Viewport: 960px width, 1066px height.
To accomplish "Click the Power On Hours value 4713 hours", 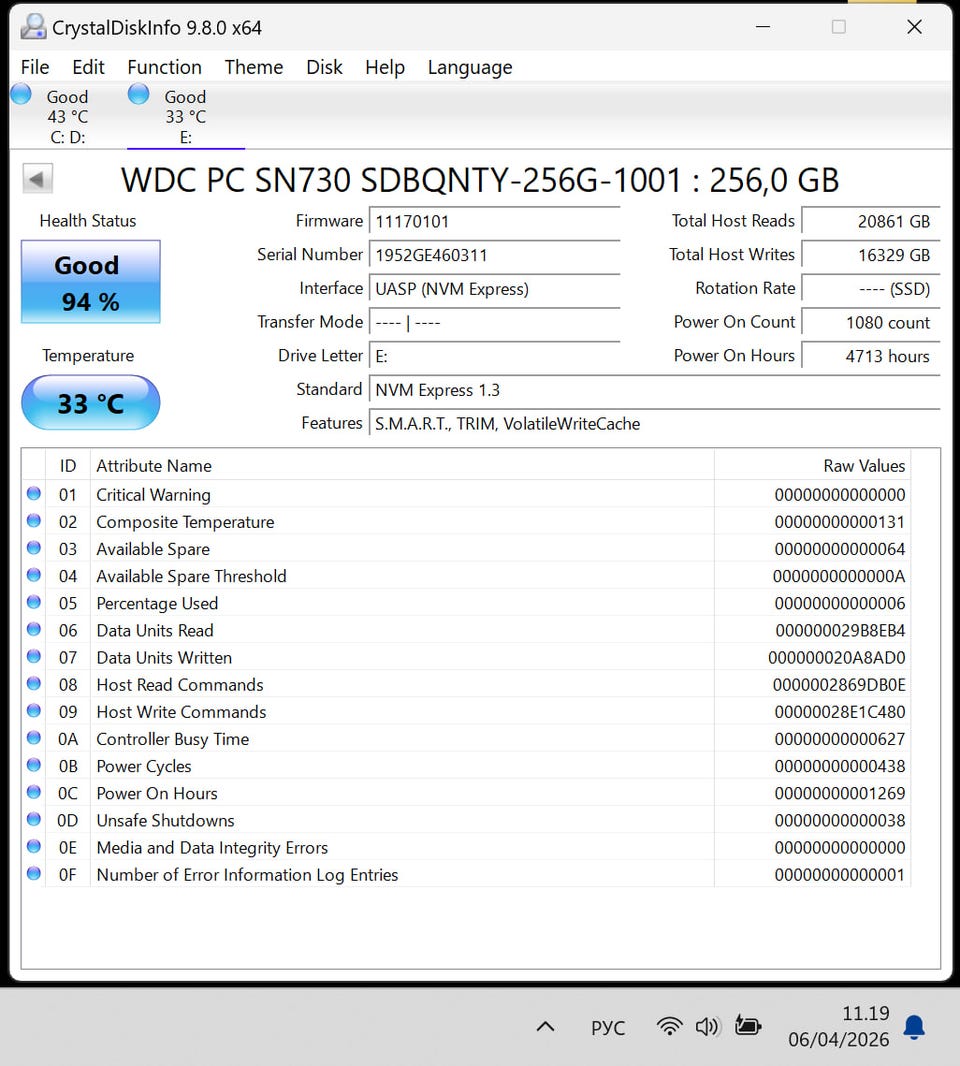I will [870, 356].
